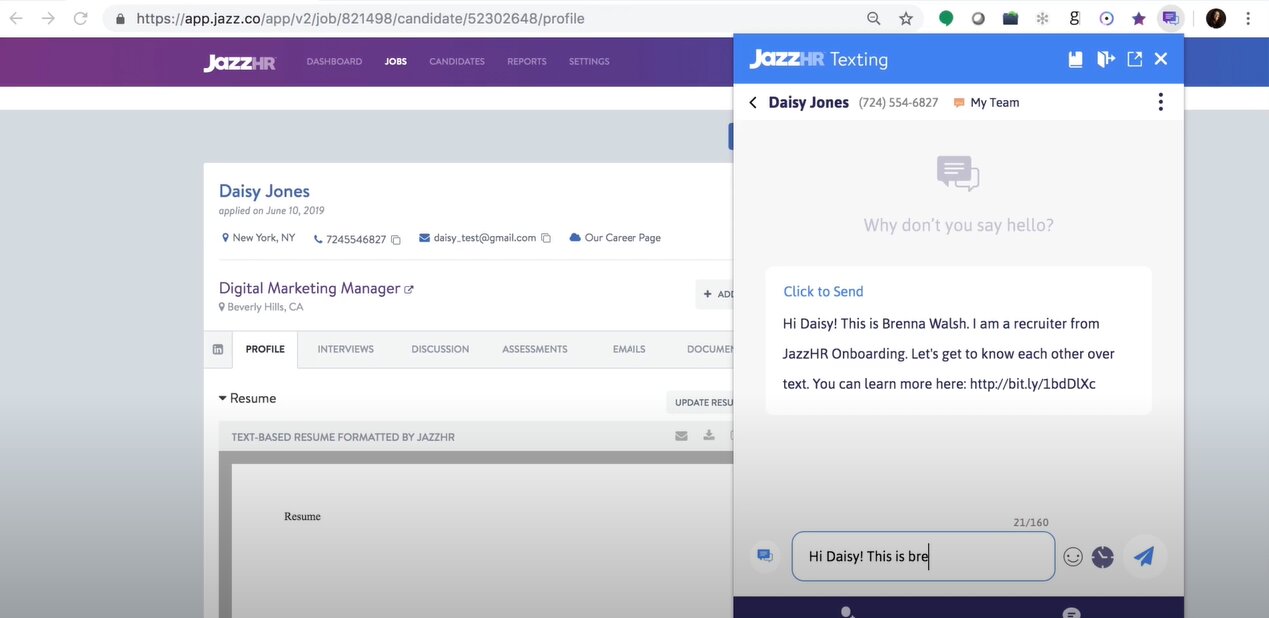The height and width of the screenshot is (618, 1269).
Task: Open Reports in the JazzHR navigation bar
Action: tap(526, 61)
